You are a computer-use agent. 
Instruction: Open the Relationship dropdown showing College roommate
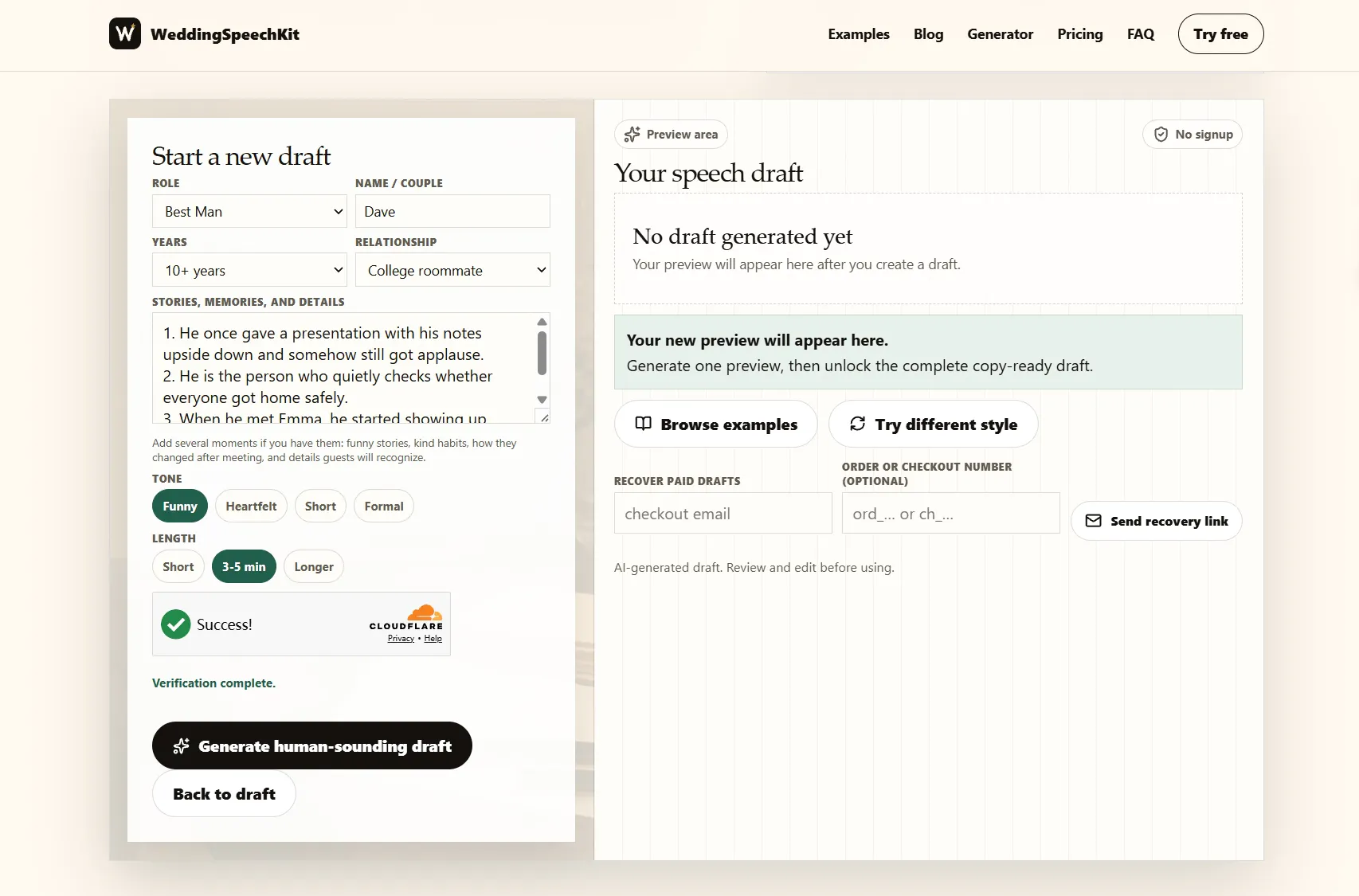pyautogui.click(x=452, y=270)
